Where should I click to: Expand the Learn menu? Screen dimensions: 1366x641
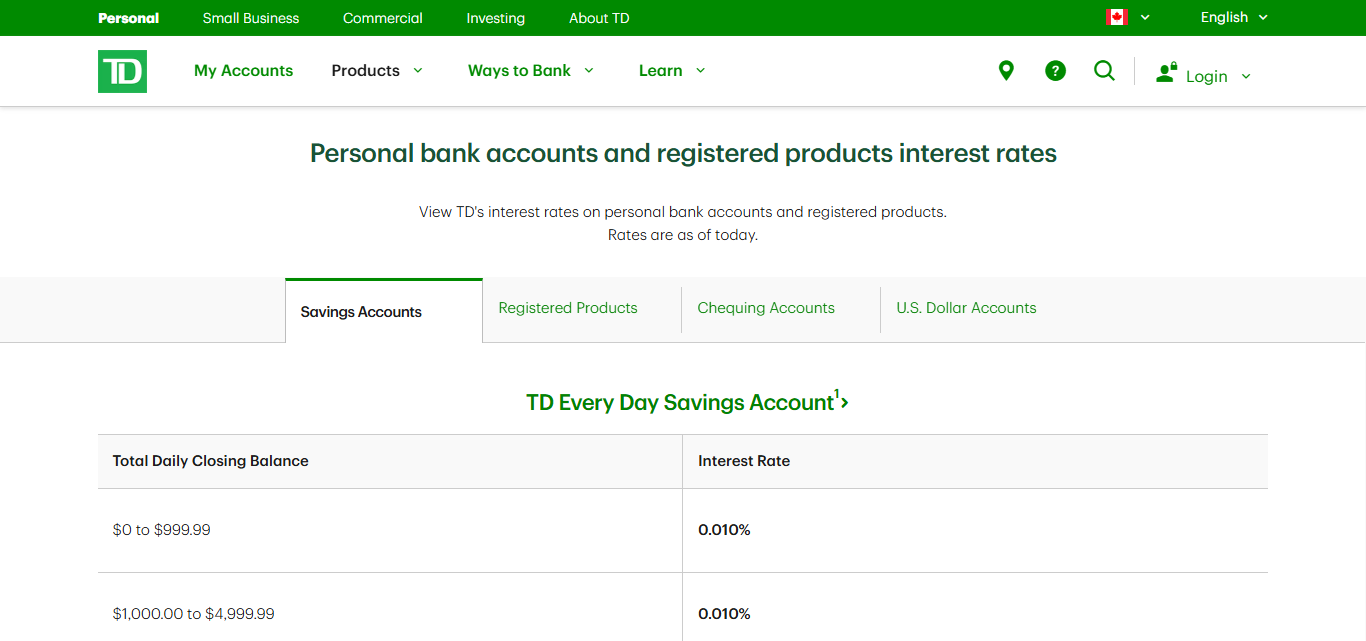tap(672, 70)
